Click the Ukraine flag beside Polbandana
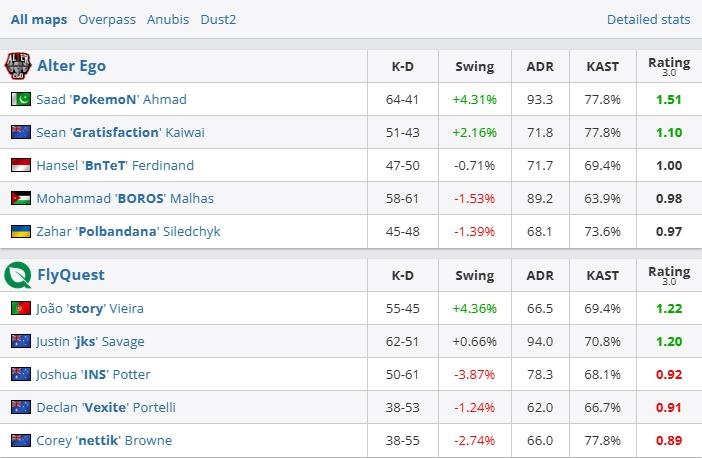 [x=20, y=232]
